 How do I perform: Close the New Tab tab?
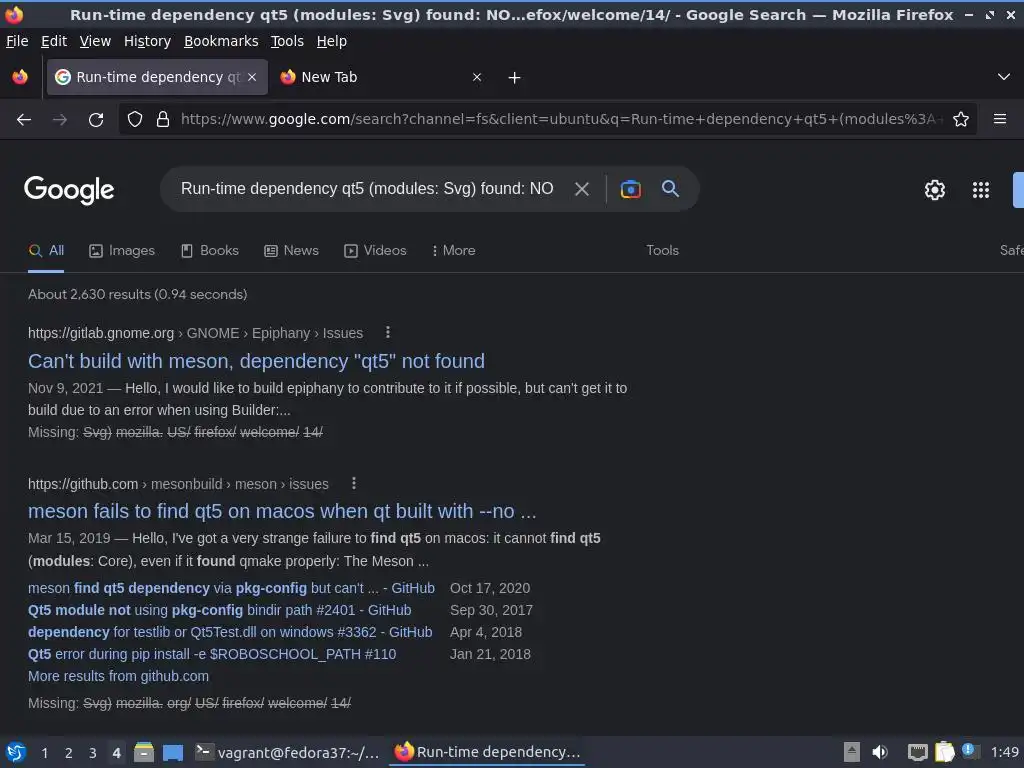pyautogui.click(x=477, y=77)
